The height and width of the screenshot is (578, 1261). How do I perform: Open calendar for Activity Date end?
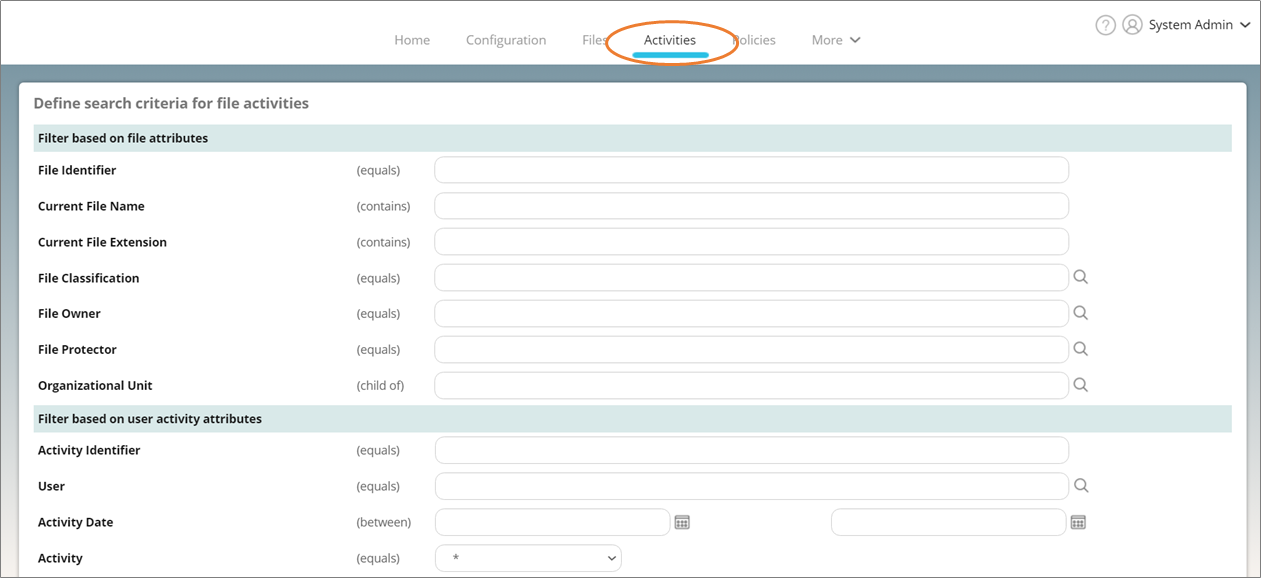[1078, 522]
